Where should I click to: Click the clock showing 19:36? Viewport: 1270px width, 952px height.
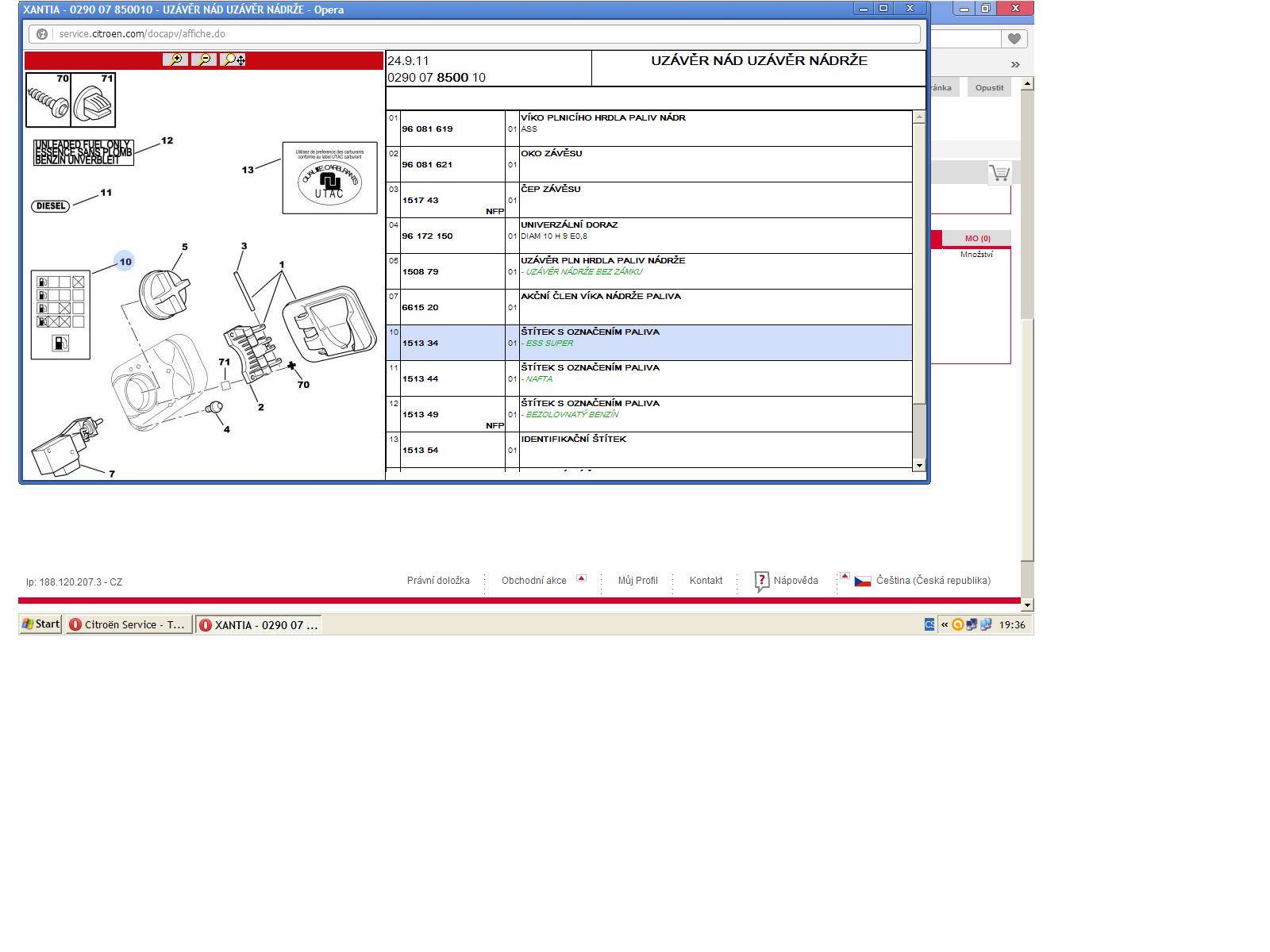(1011, 624)
